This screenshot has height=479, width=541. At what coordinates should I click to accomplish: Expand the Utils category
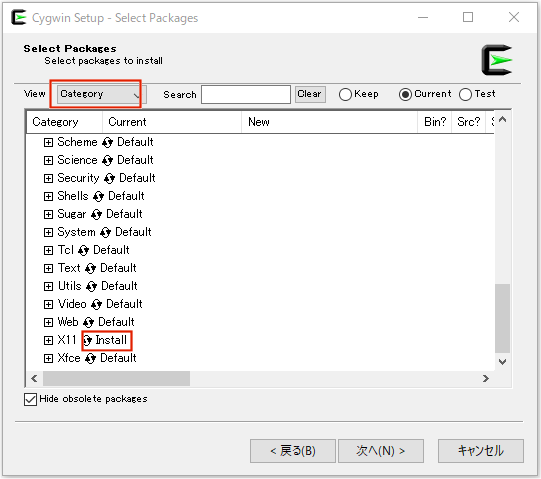[x=48, y=286]
